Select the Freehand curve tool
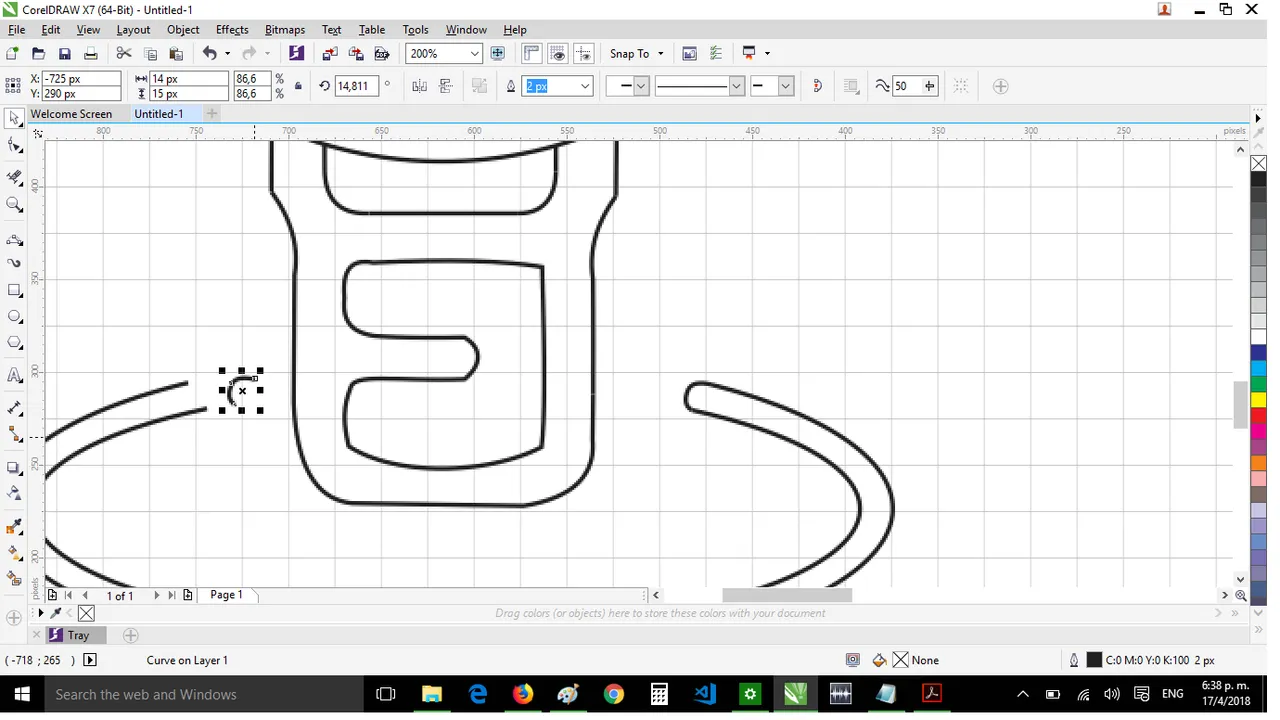The width and height of the screenshot is (1280, 720). (14, 240)
